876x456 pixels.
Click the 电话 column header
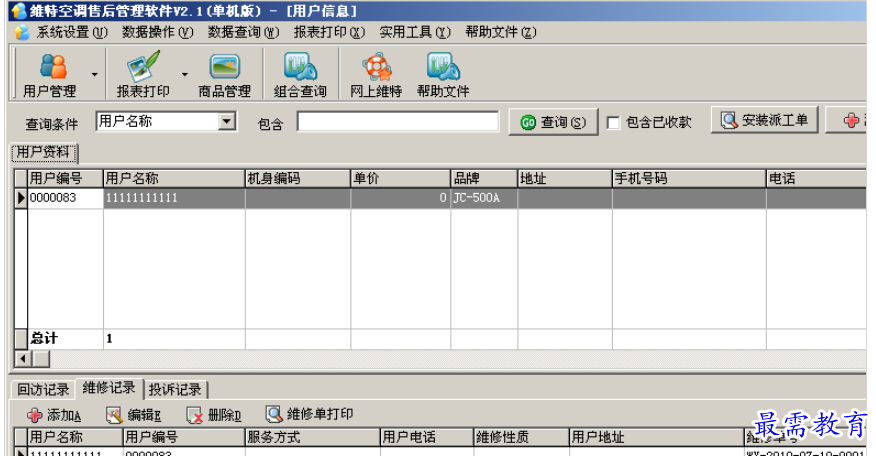816,178
